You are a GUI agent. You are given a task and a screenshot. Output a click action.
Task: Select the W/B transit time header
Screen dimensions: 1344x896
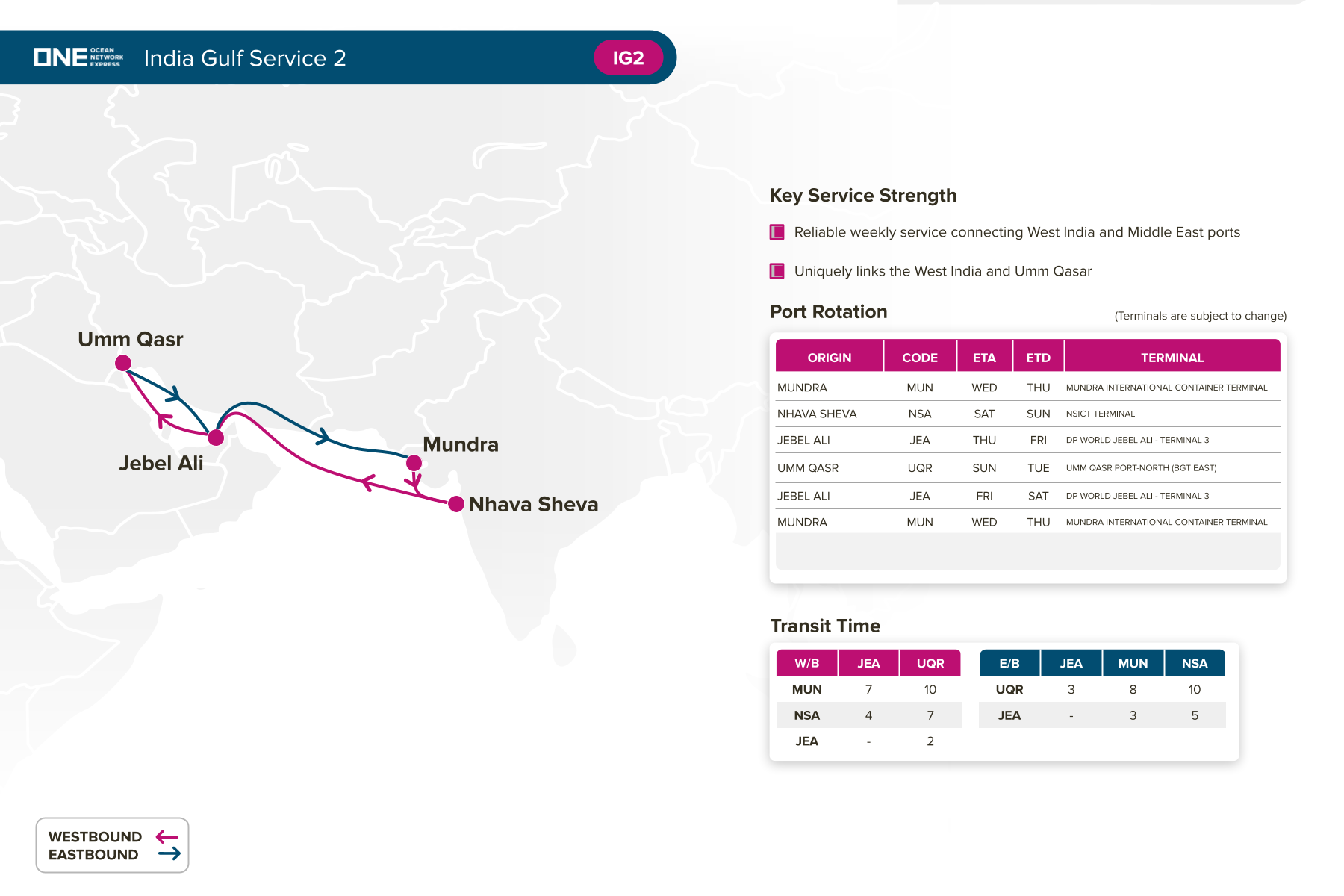(806, 663)
